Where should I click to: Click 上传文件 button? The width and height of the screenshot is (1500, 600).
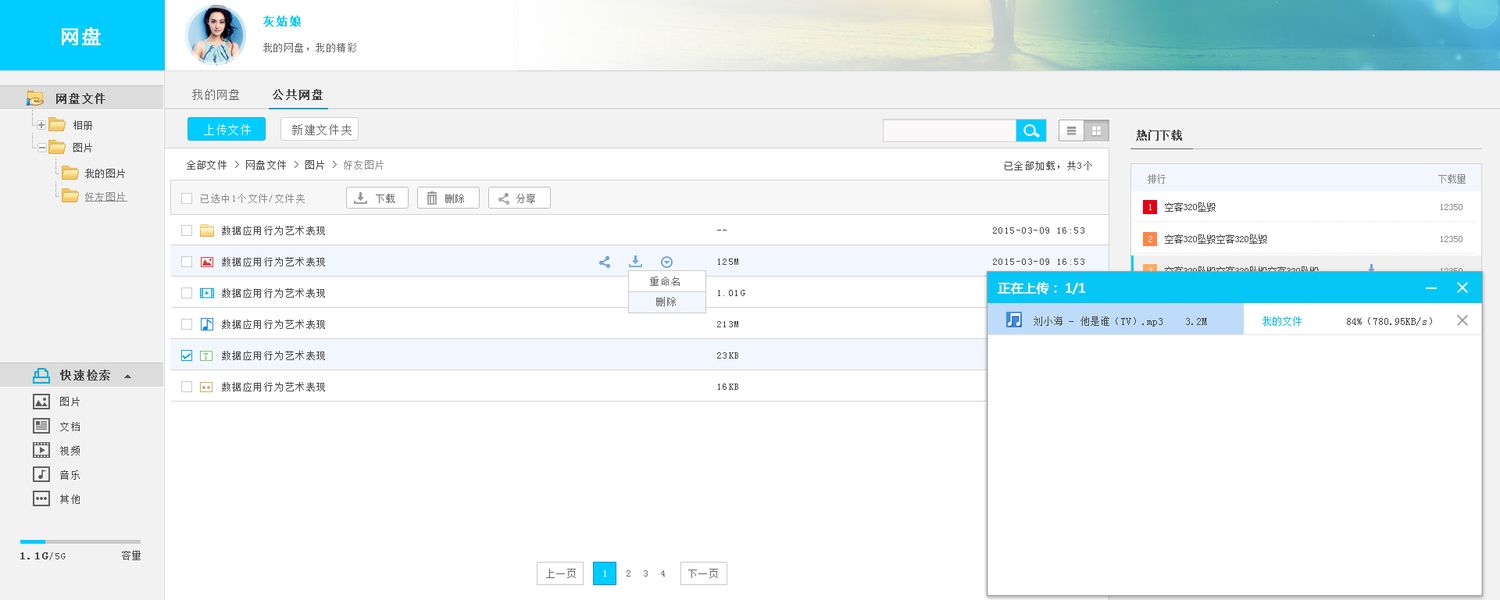coord(227,129)
